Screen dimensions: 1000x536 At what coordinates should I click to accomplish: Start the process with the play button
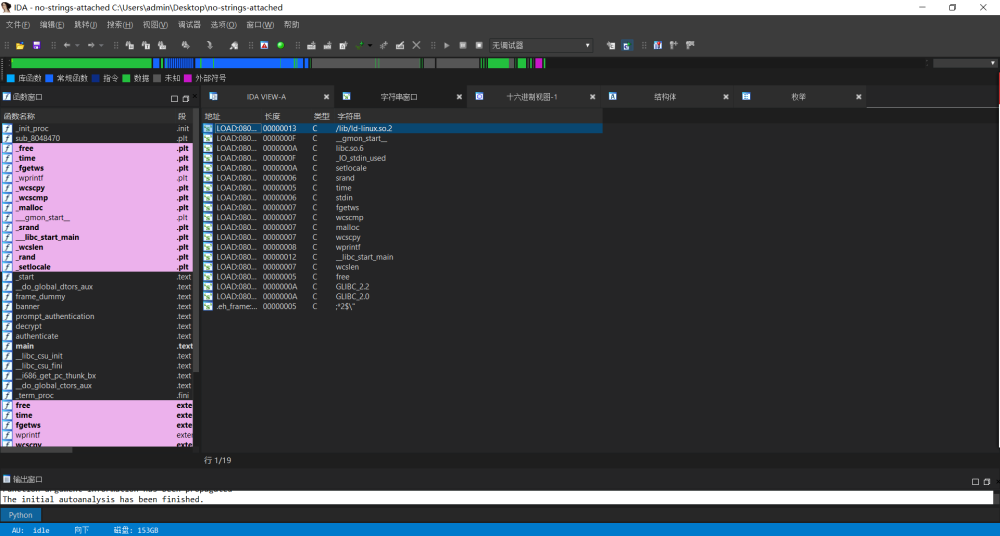point(447,45)
